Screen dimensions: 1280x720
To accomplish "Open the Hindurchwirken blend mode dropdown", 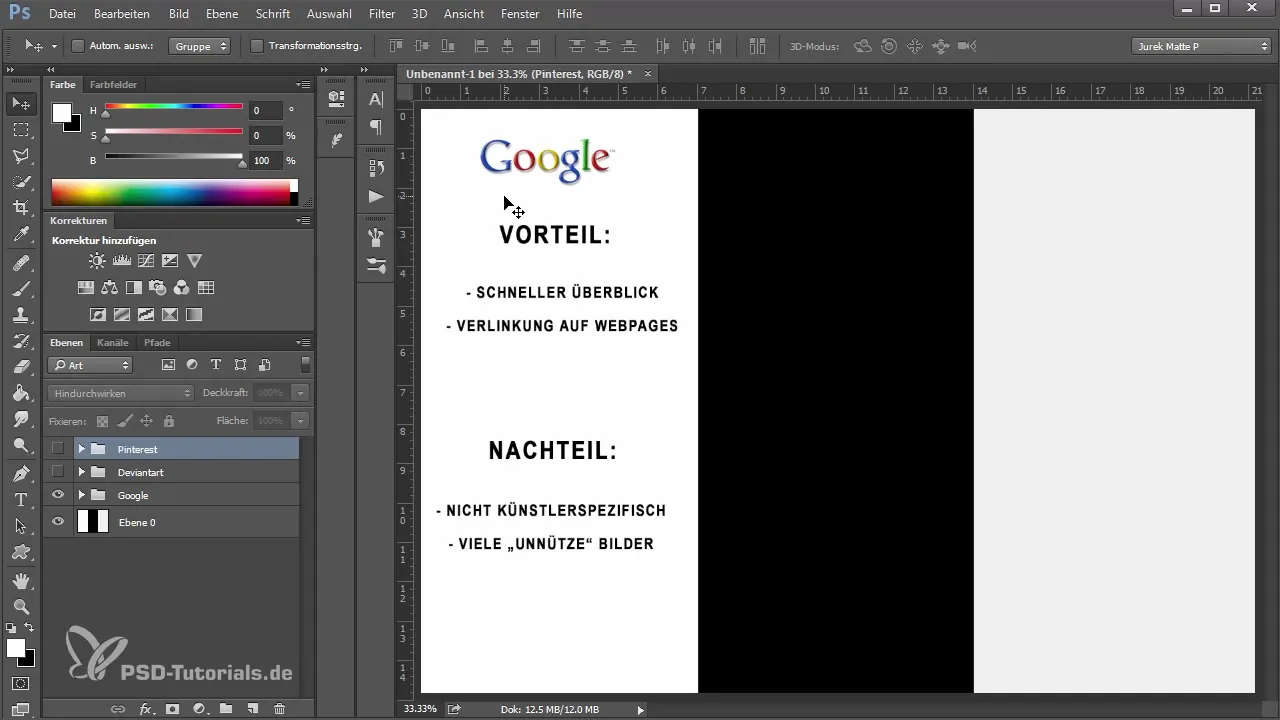I will pyautogui.click(x=120, y=393).
